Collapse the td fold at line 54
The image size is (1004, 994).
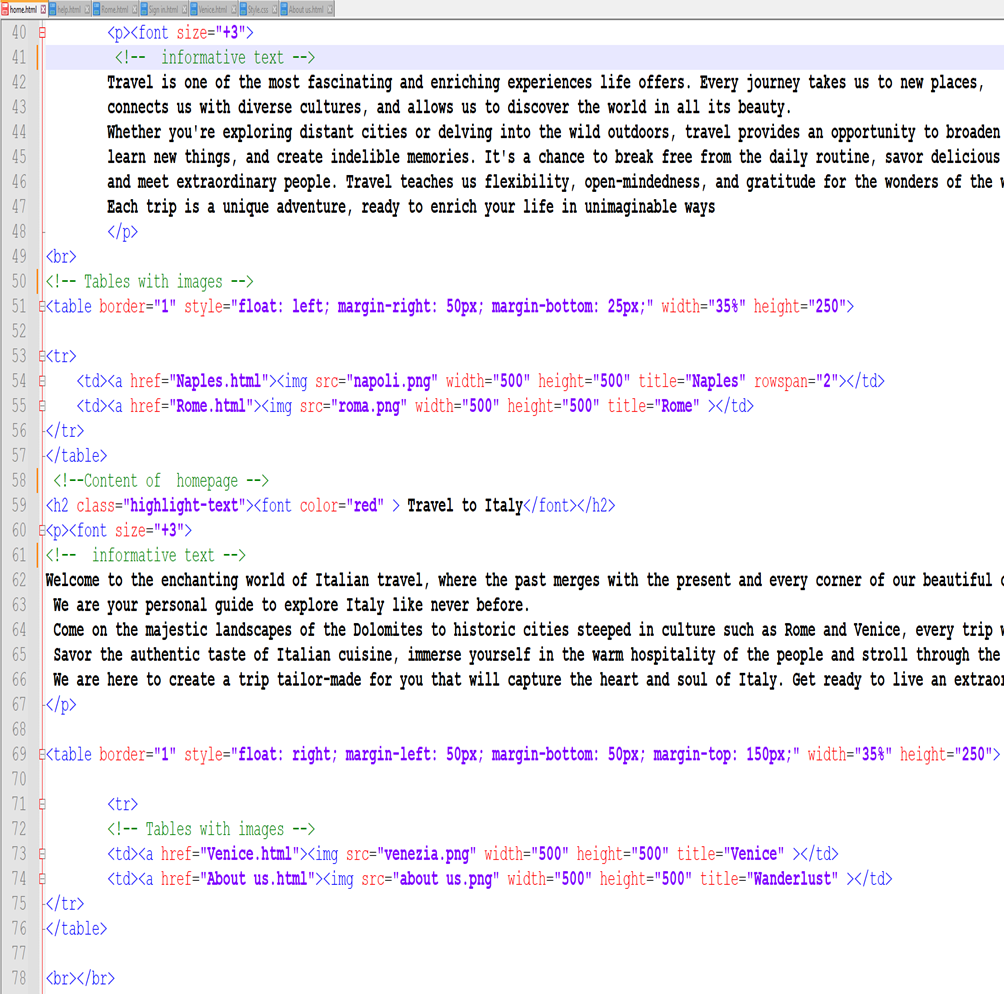pyautogui.click(x=42, y=381)
